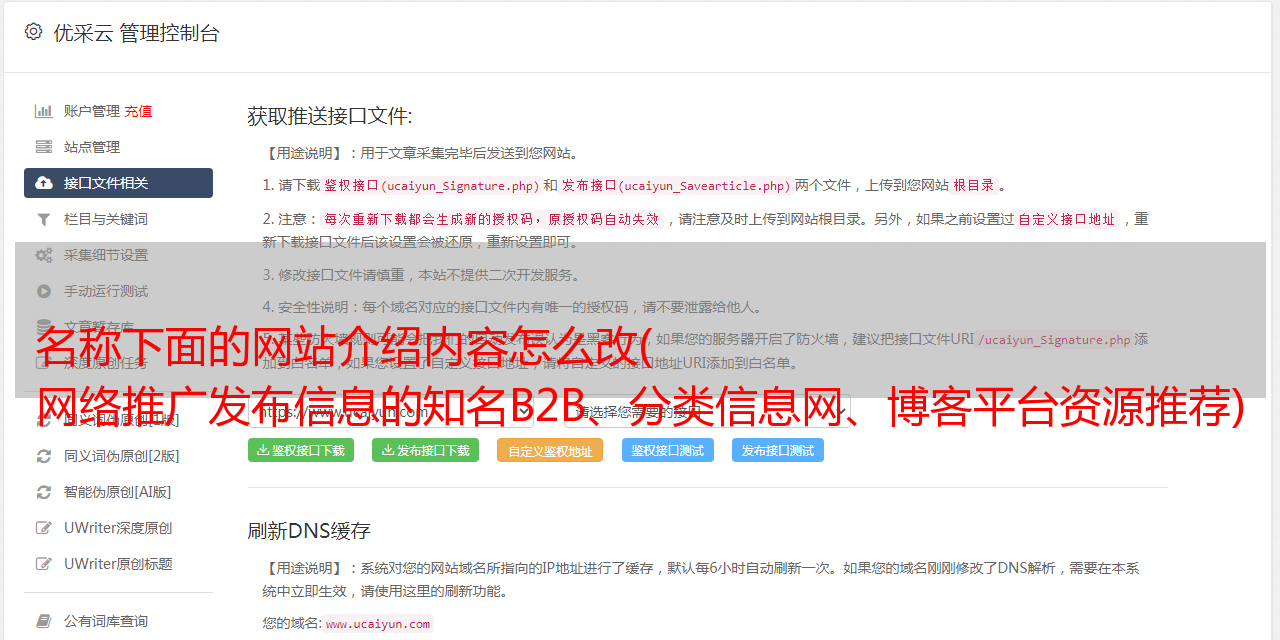1280x640 pixels.
Task: Click the play icon for 手动运行测试
Action: point(44,291)
